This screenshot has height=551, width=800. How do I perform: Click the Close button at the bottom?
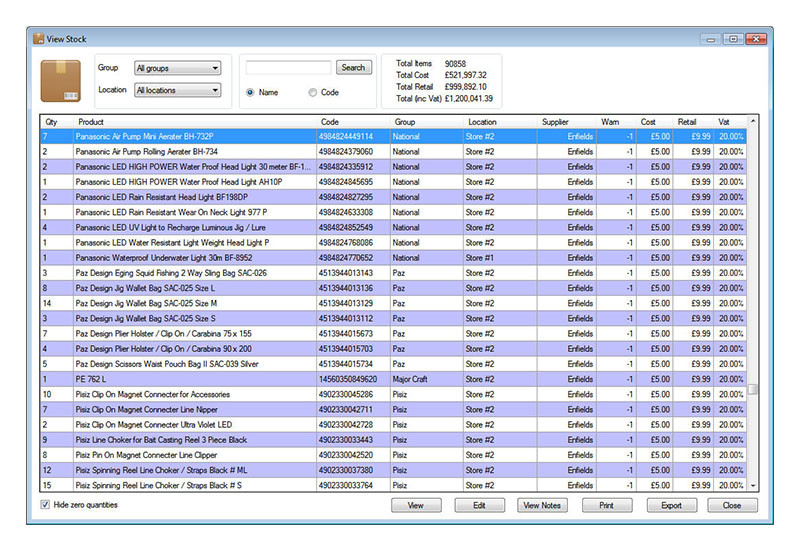732,505
